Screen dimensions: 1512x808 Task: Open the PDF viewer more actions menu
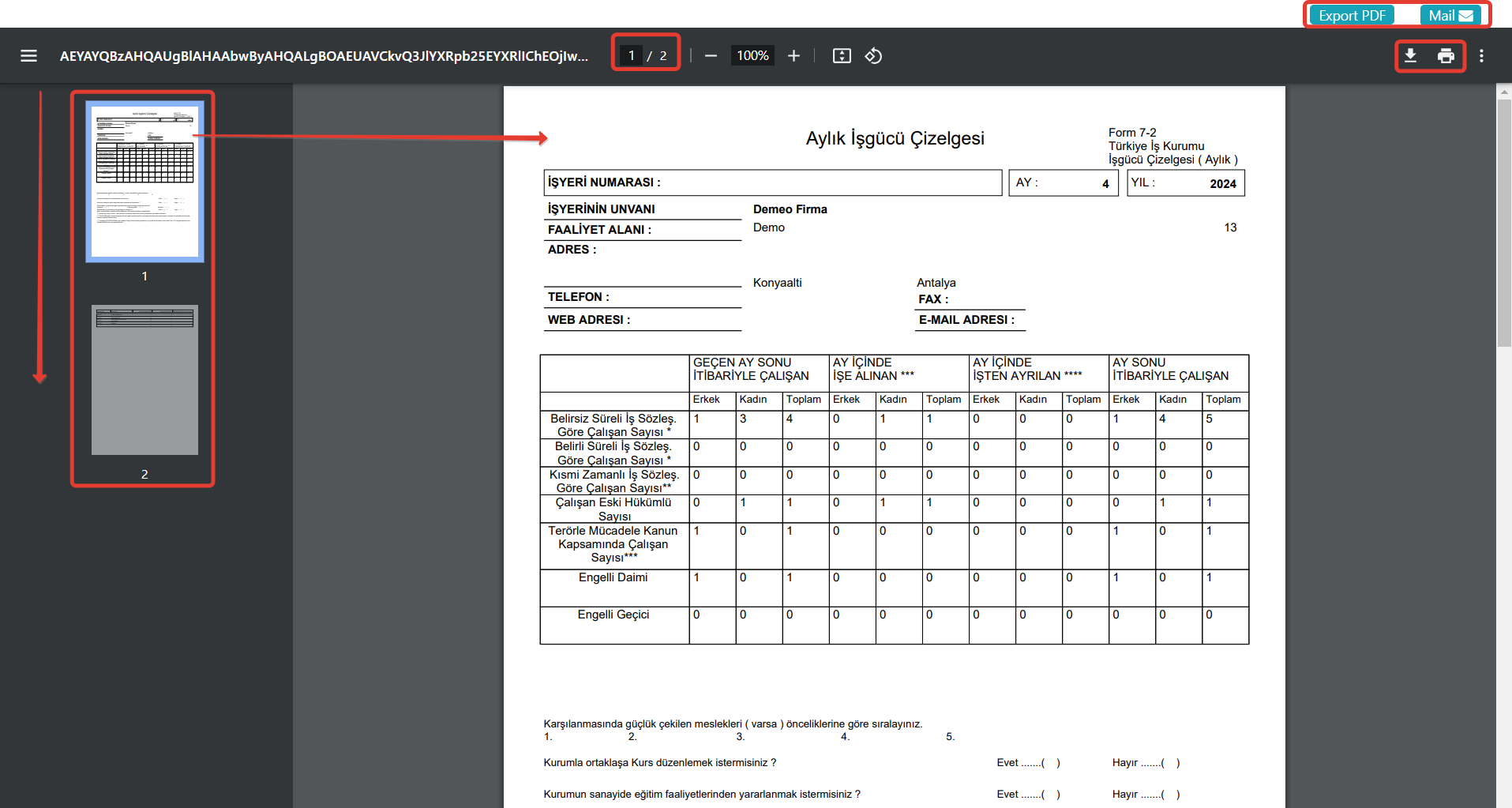1481,56
